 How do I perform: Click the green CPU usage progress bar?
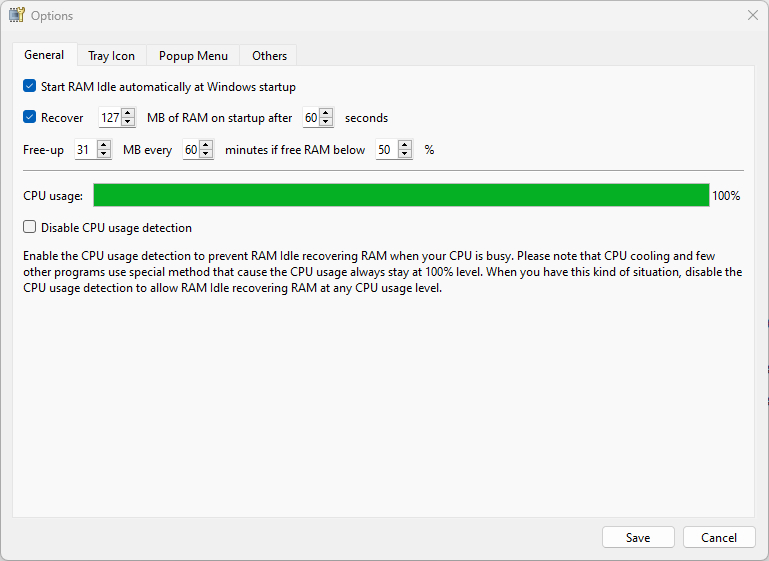(401, 195)
